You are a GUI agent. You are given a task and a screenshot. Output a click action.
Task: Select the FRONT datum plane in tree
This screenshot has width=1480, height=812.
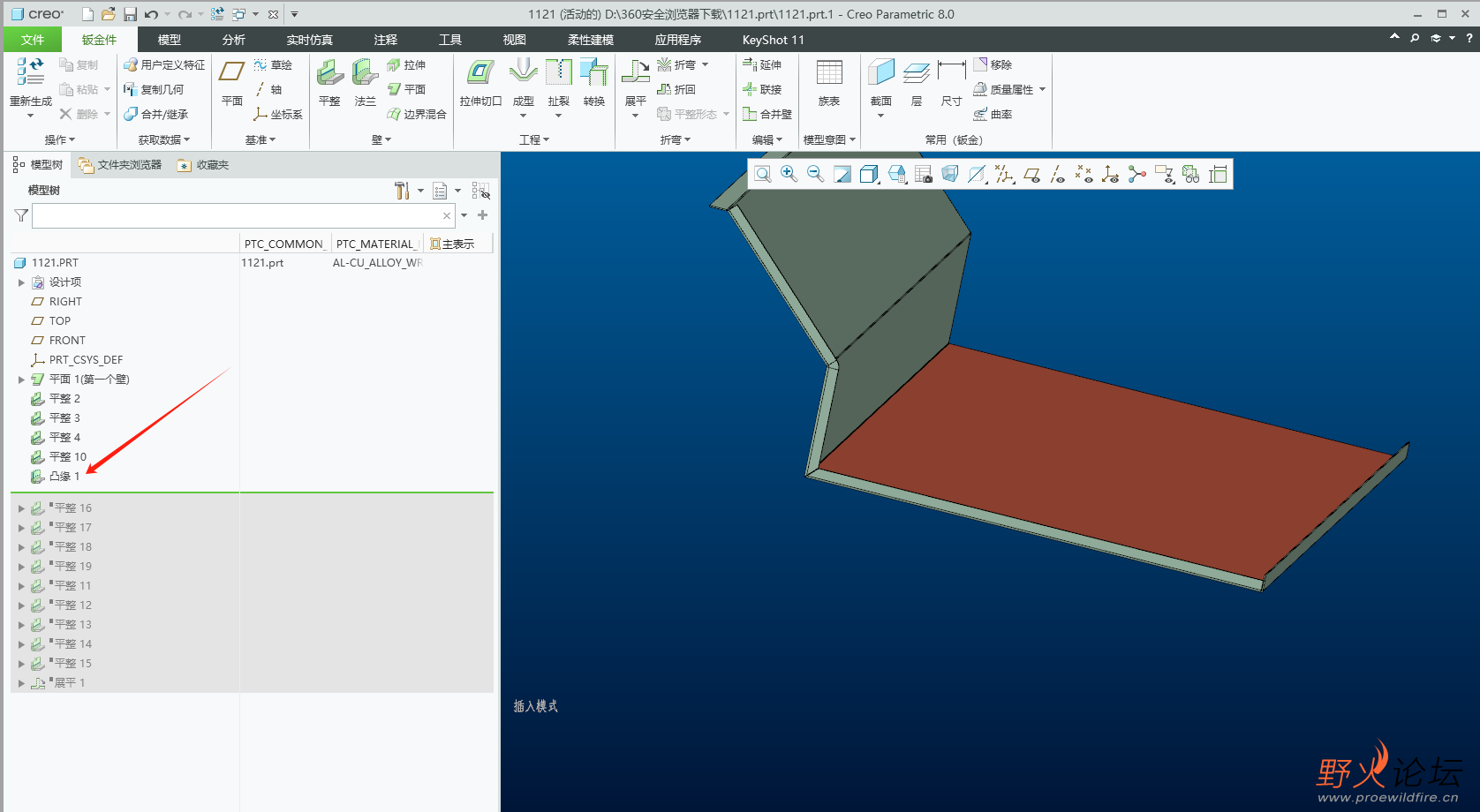click(59, 341)
